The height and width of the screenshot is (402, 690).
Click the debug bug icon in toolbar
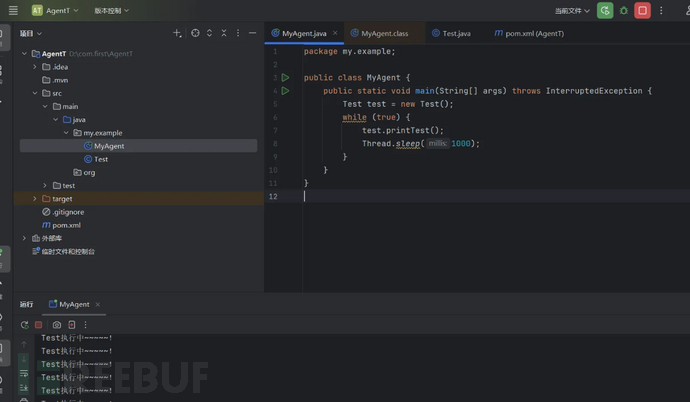(x=624, y=11)
